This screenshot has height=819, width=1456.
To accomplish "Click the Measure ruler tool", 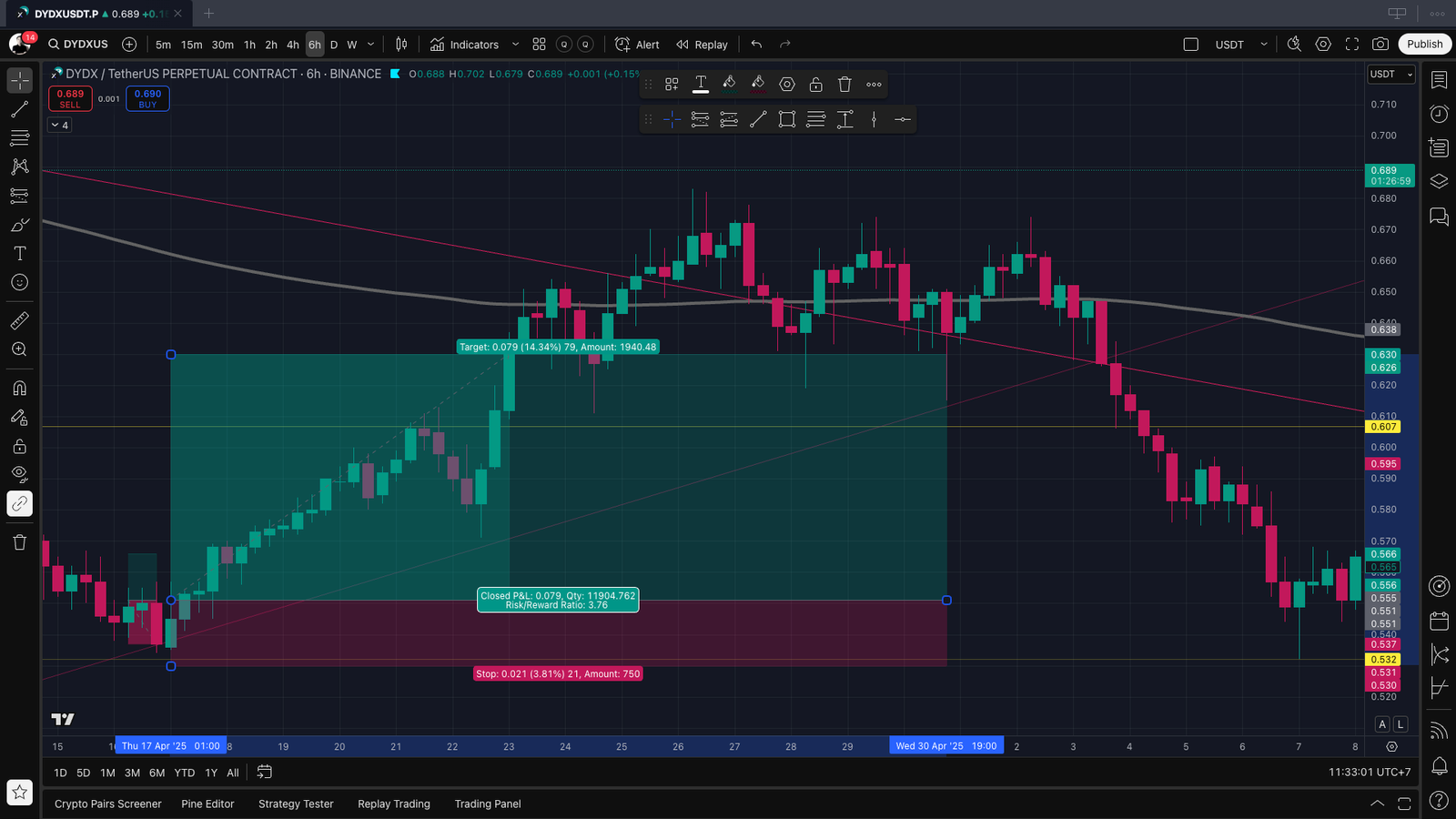I will (x=19, y=320).
